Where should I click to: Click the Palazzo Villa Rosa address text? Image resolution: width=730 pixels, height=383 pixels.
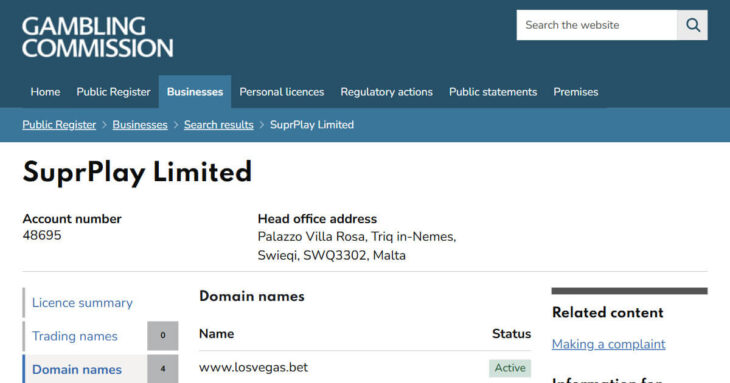(x=357, y=246)
